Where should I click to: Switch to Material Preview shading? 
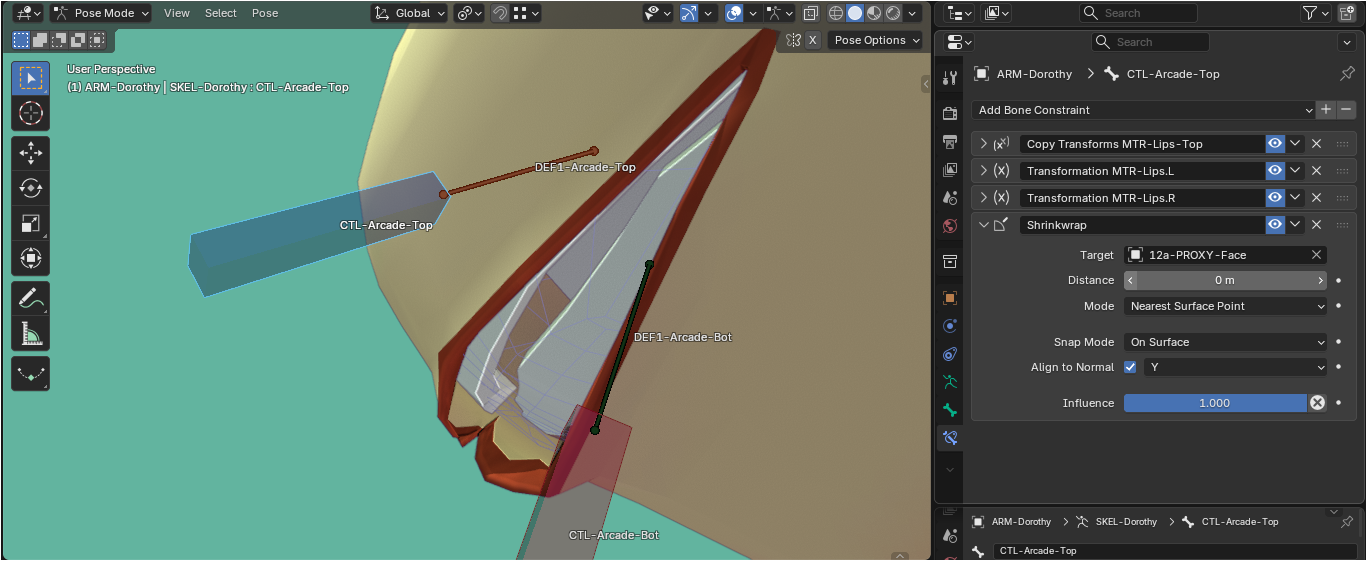(874, 13)
